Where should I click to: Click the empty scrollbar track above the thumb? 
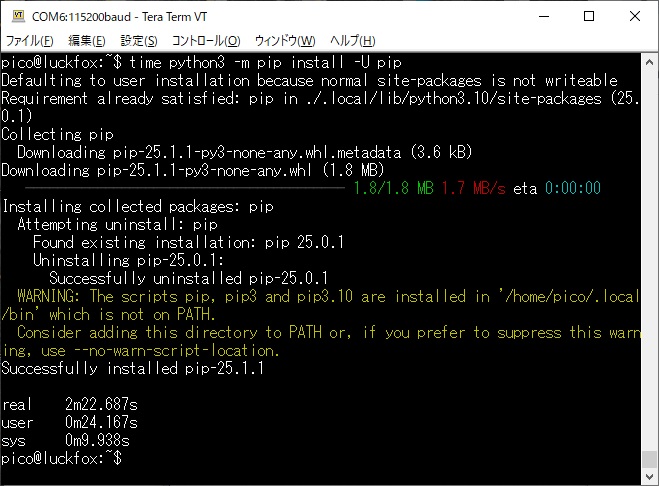[x=650, y=250]
